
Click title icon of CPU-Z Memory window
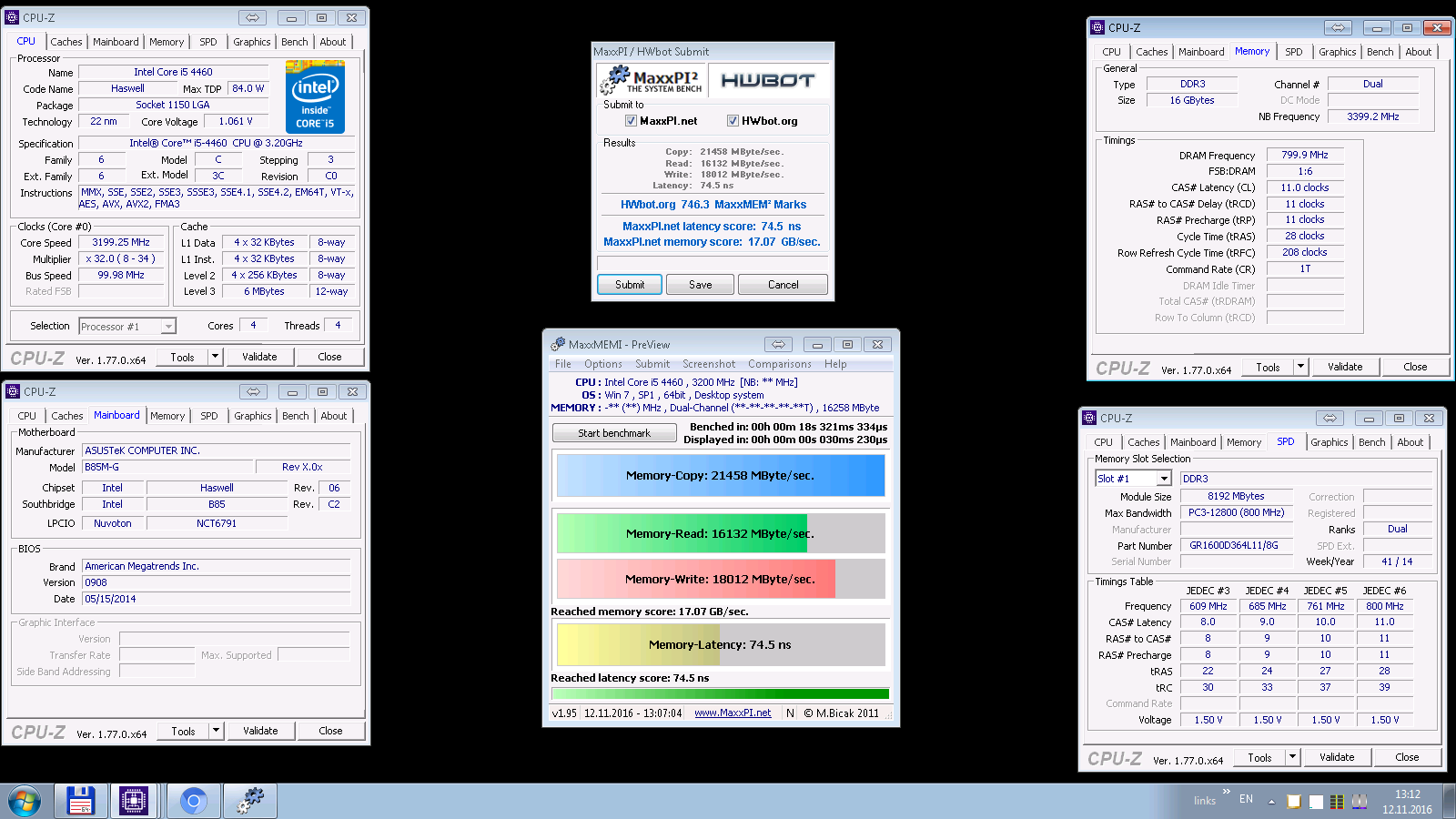(x=1097, y=27)
